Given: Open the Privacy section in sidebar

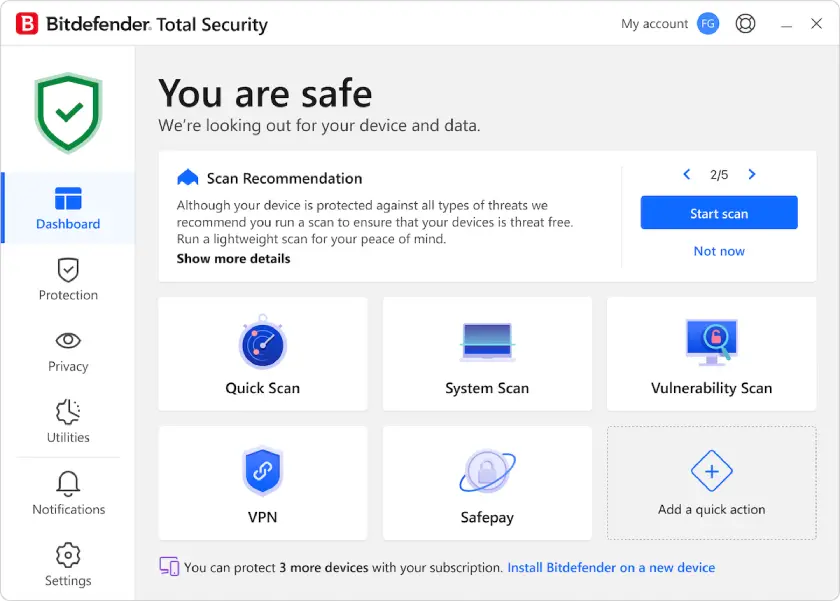Looking at the screenshot, I should 67,351.
